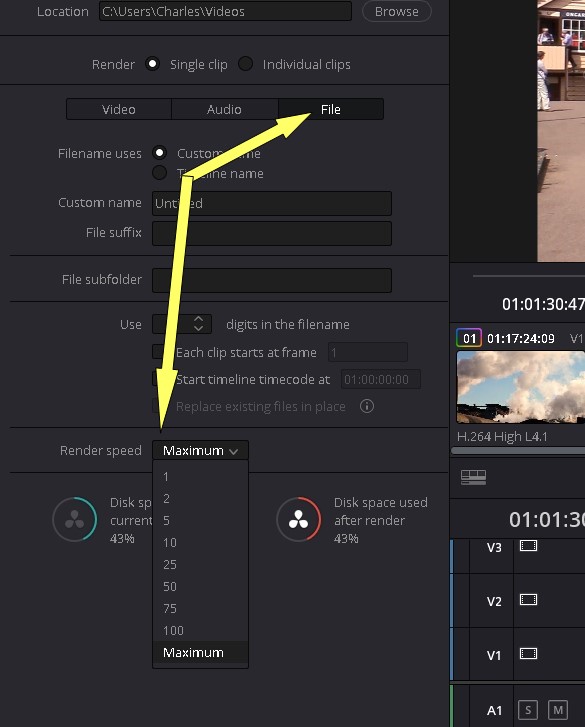
Task: Click the current disk space Resolve icon
Action: click(75, 519)
